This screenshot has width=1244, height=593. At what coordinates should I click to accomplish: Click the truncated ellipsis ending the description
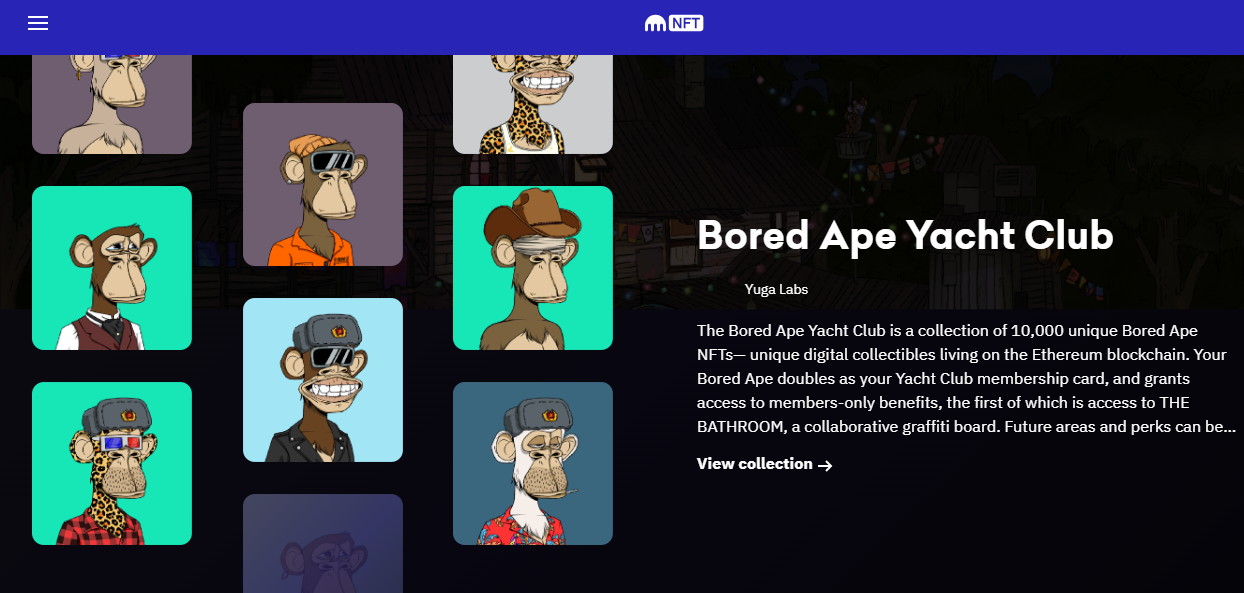coord(1231,428)
